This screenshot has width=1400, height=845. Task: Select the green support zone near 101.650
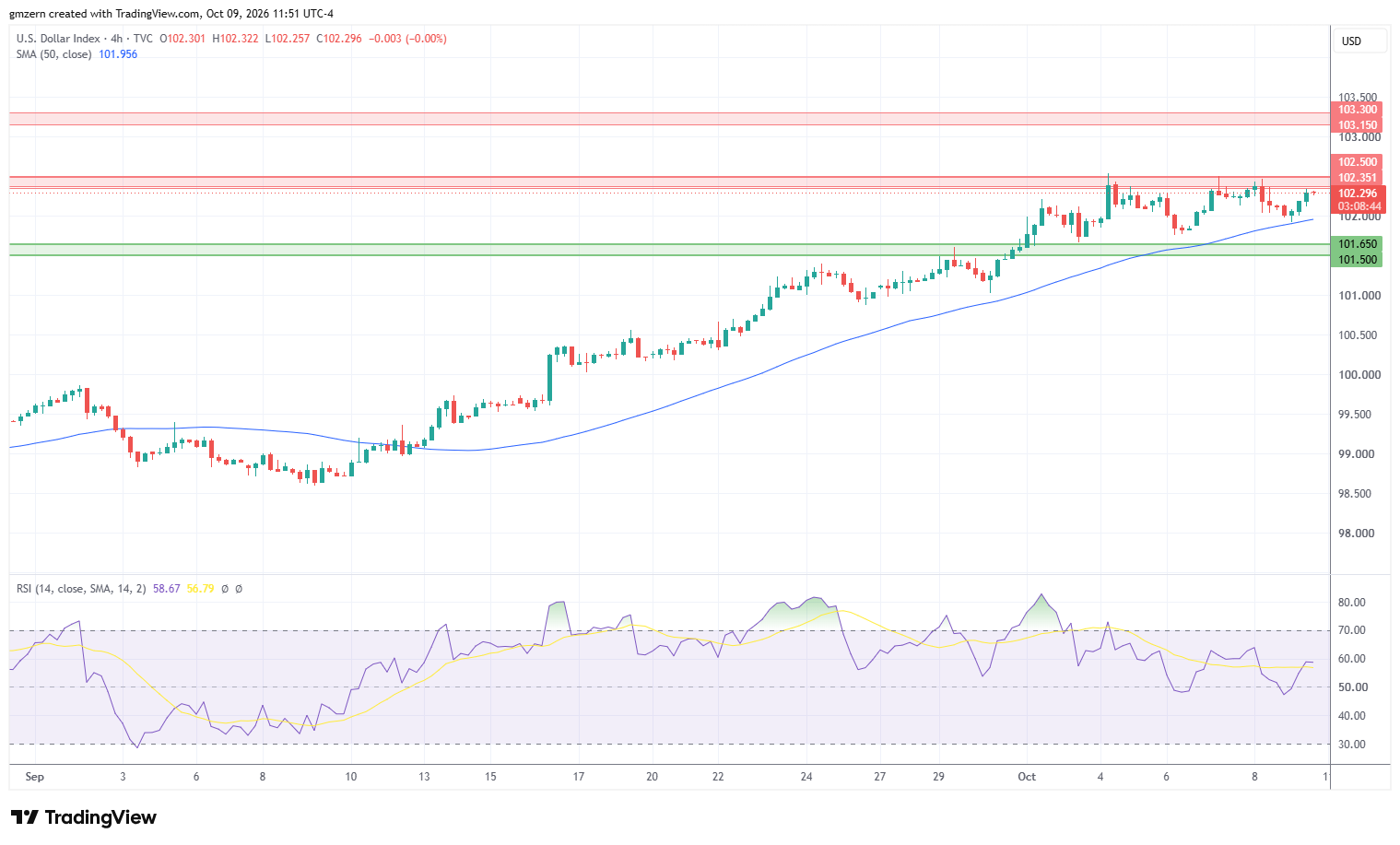[669, 250]
